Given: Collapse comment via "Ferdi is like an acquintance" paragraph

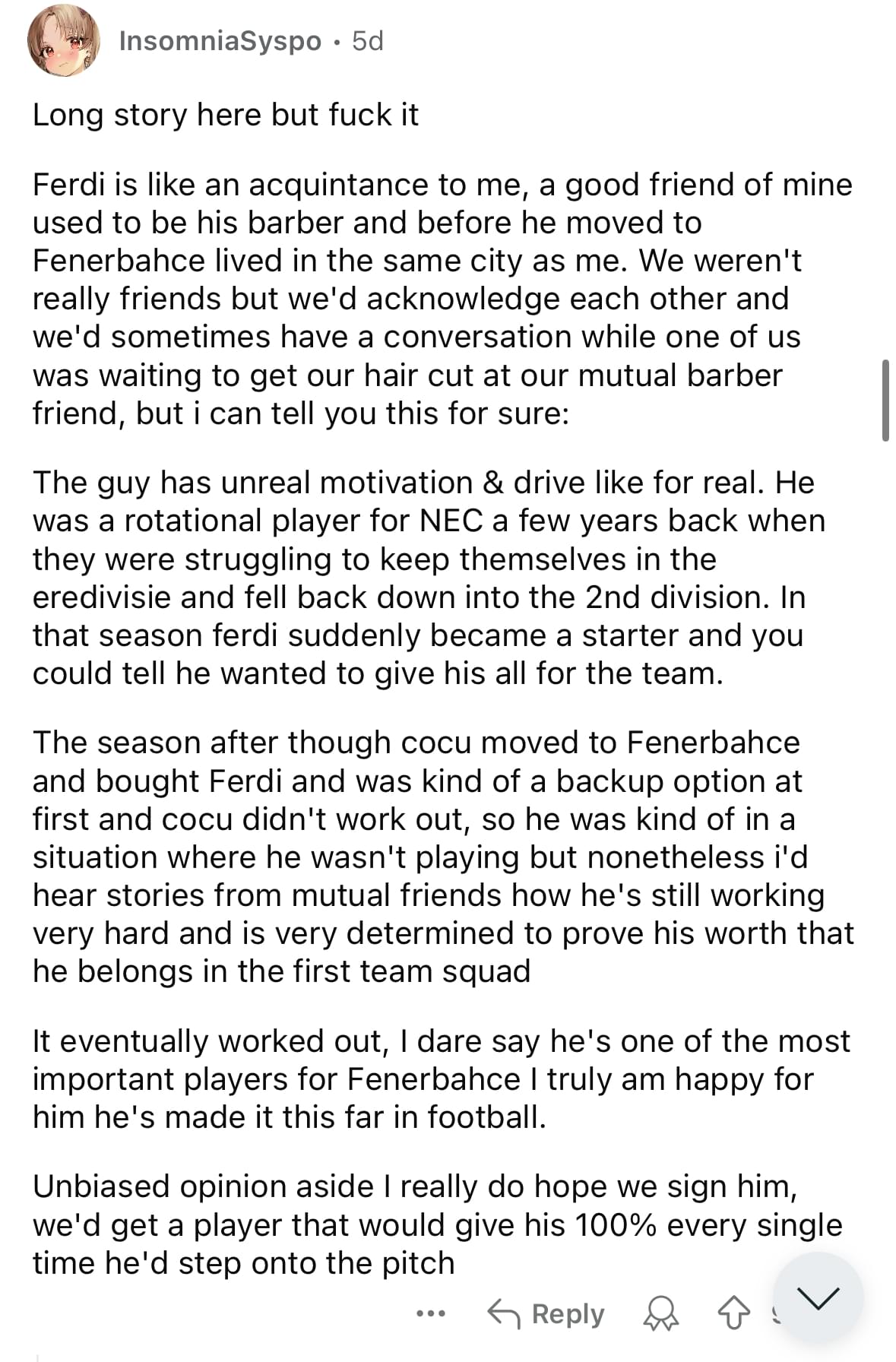Looking at the screenshot, I should tap(443, 299).
